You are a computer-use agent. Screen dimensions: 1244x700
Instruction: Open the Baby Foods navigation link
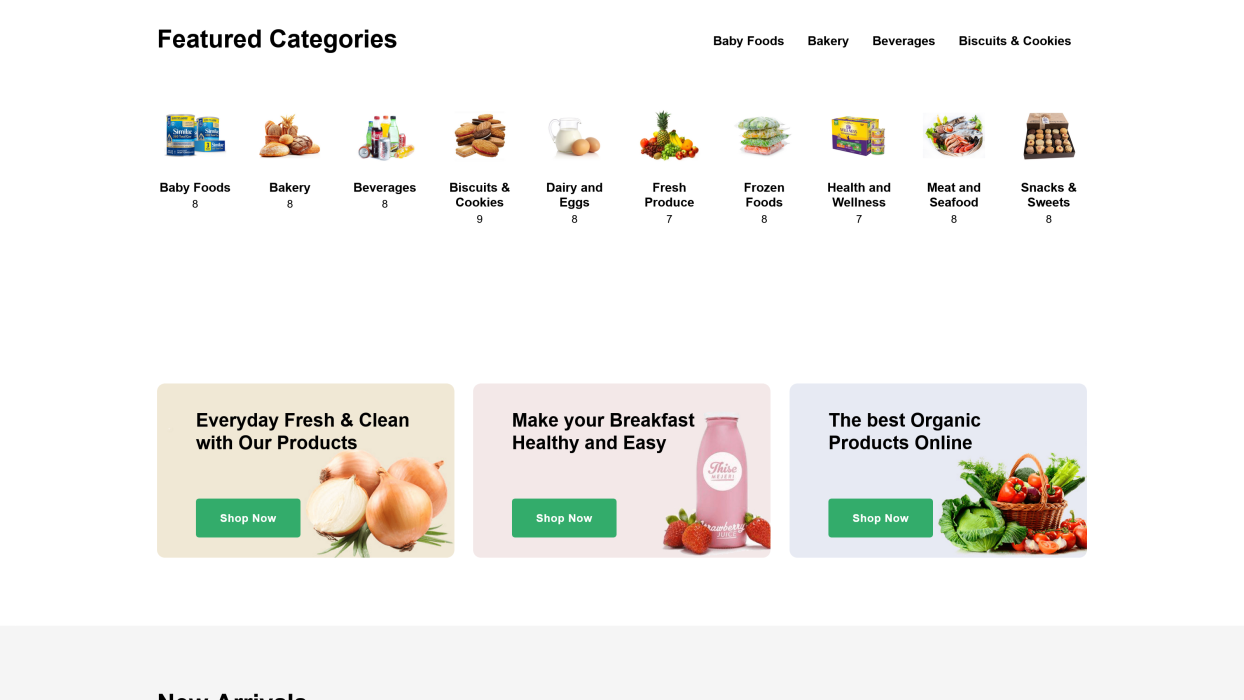click(x=748, y=41)
